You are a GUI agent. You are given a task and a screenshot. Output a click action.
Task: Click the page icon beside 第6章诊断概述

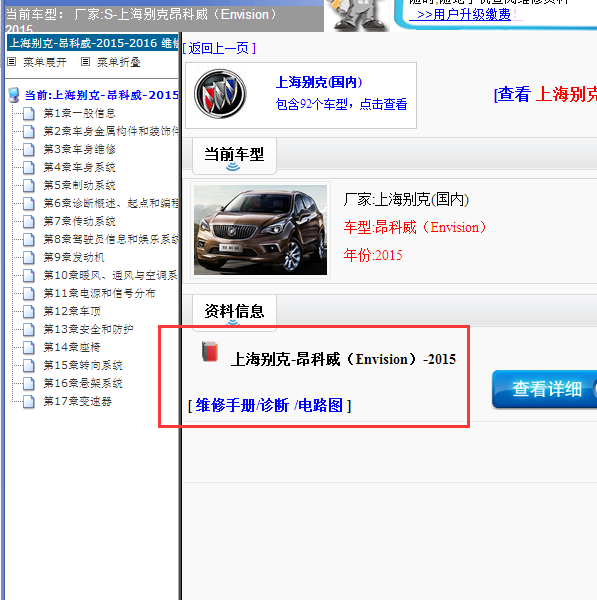pyautogui.click(x=29, y=204)
